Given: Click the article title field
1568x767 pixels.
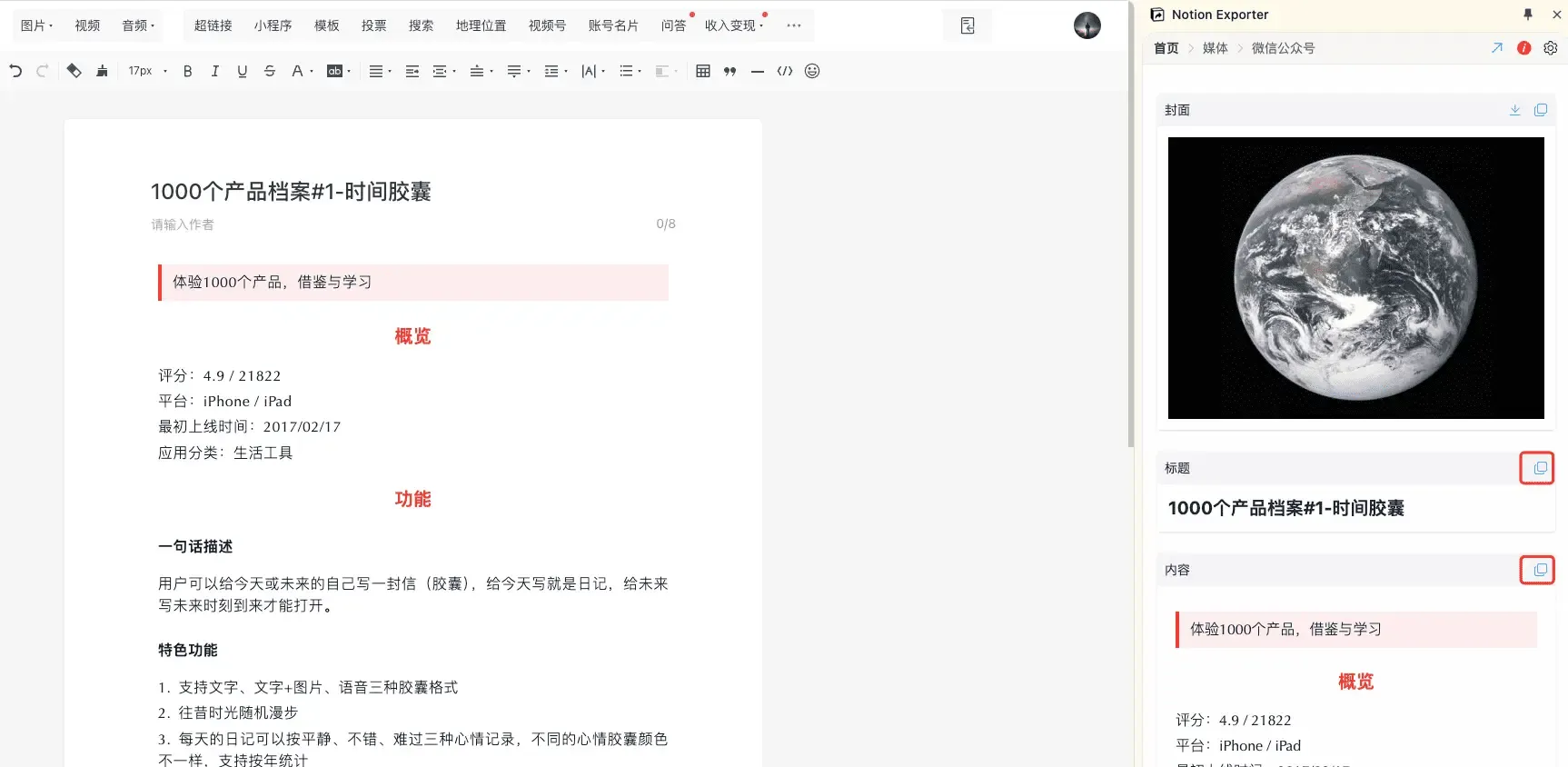Looking at the screenshot, I should pos(413,192).
